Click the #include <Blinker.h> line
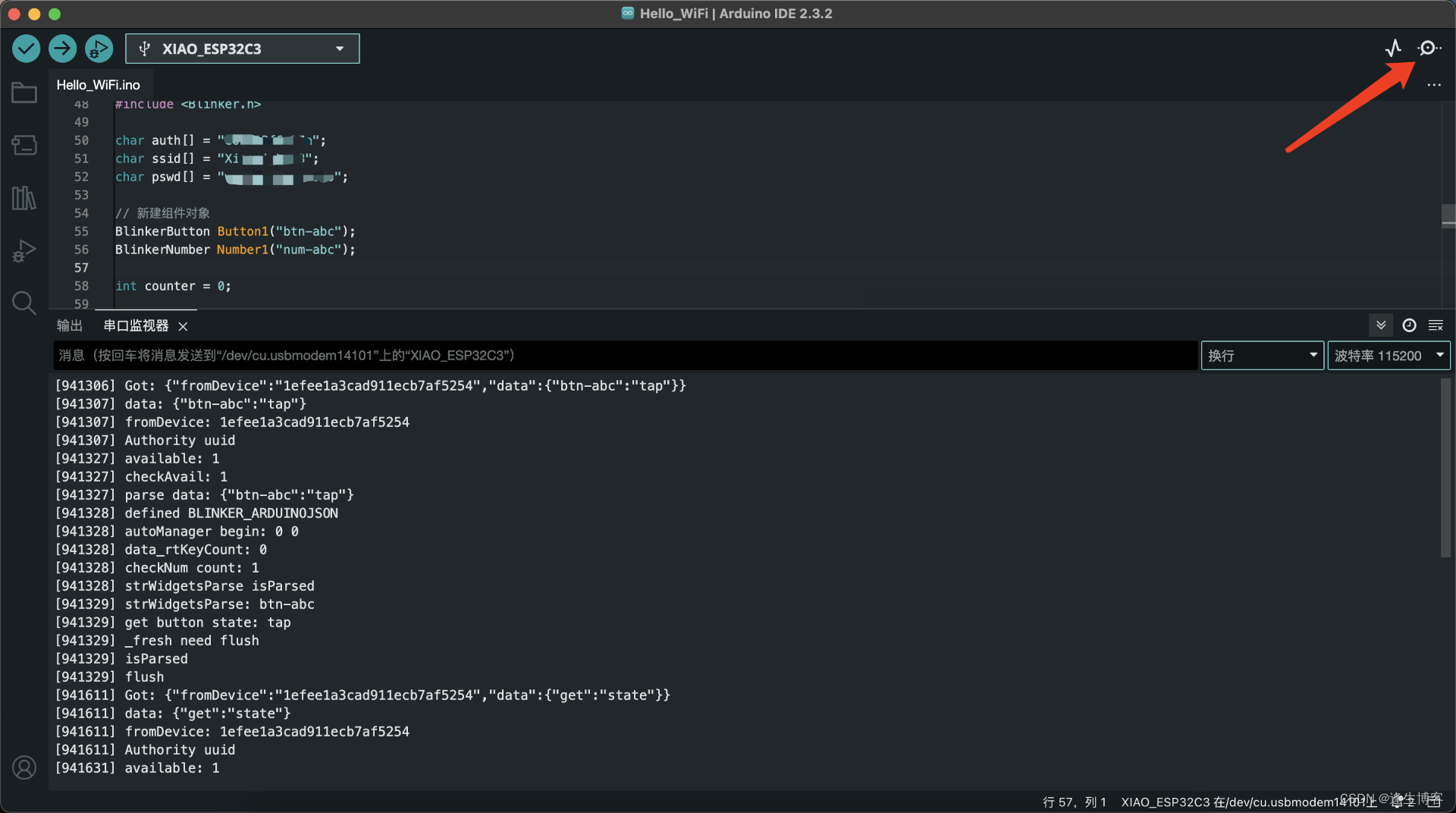Viewport: 1456px width, 813px height. (x=188, y=105)
